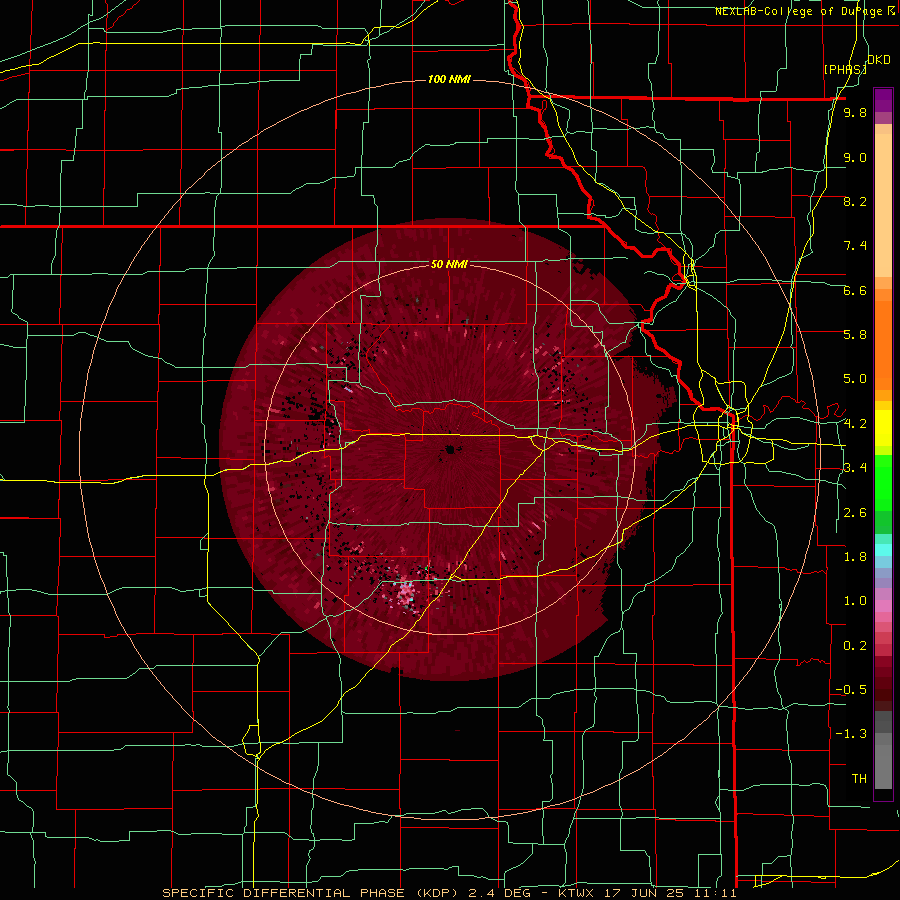Click the 9.8 value on the color scale

click(x=855, y=112)
